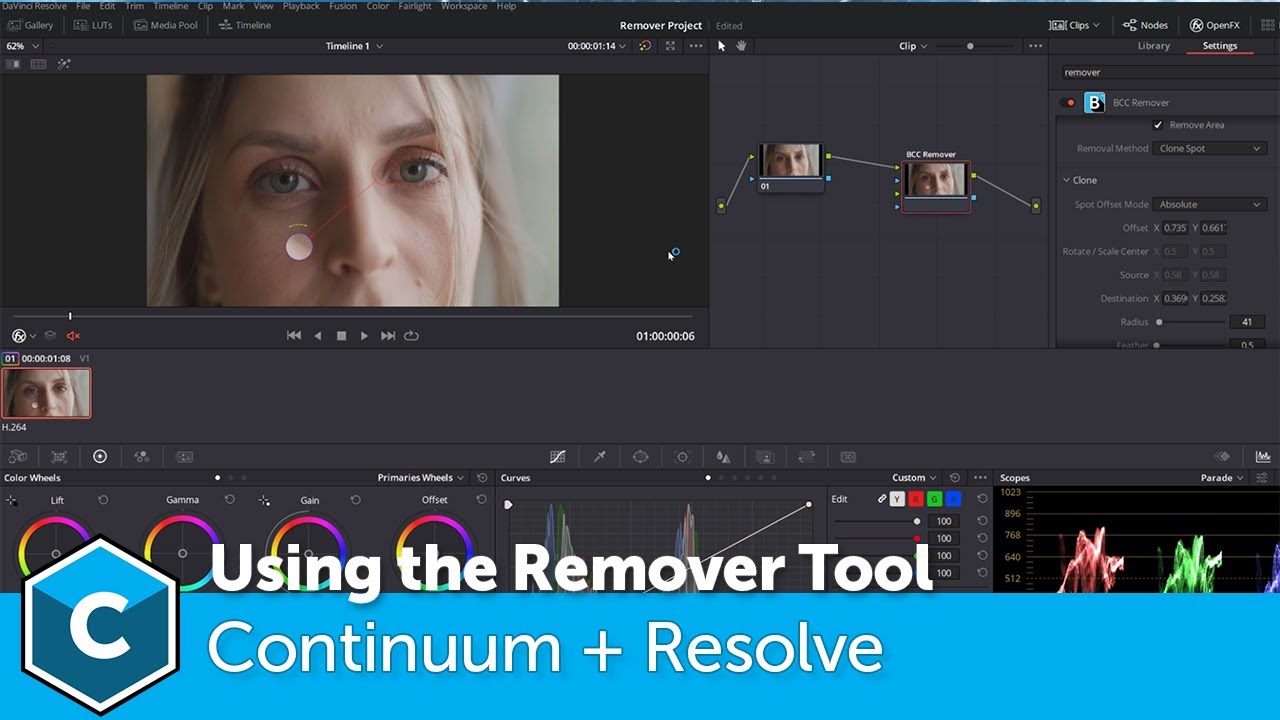Switch to the Settings tab

(x=1219, y=46)
